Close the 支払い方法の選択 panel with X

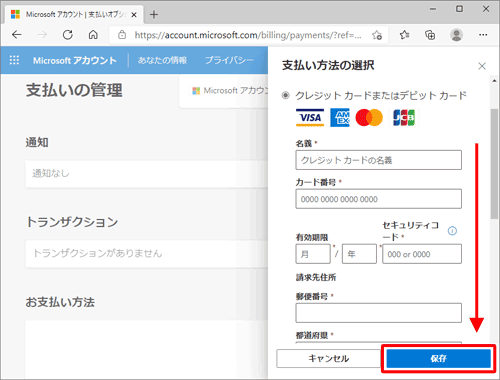pyautogui.click(x=482, y=66)
